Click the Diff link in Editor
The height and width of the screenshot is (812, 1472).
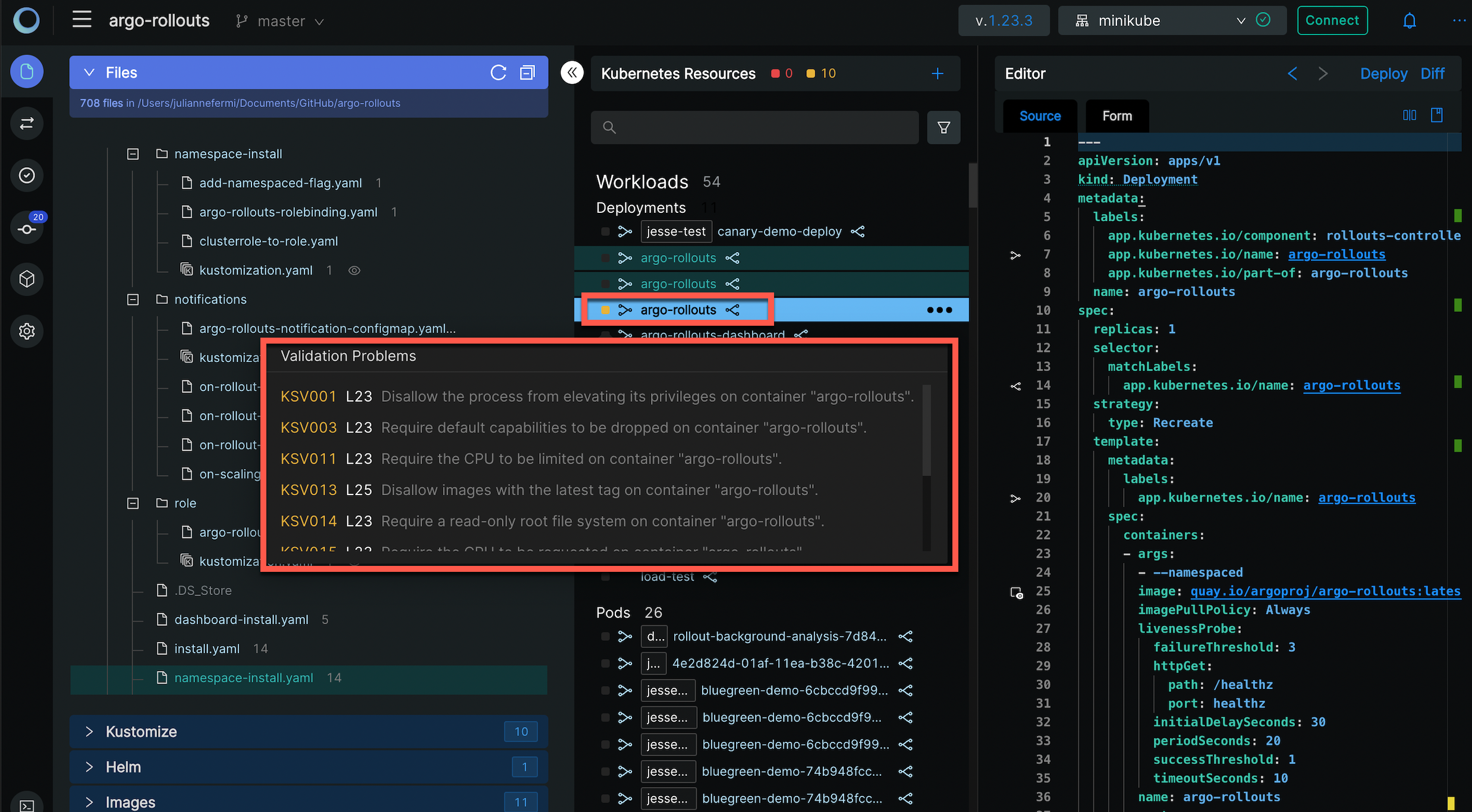[1432, 74]
